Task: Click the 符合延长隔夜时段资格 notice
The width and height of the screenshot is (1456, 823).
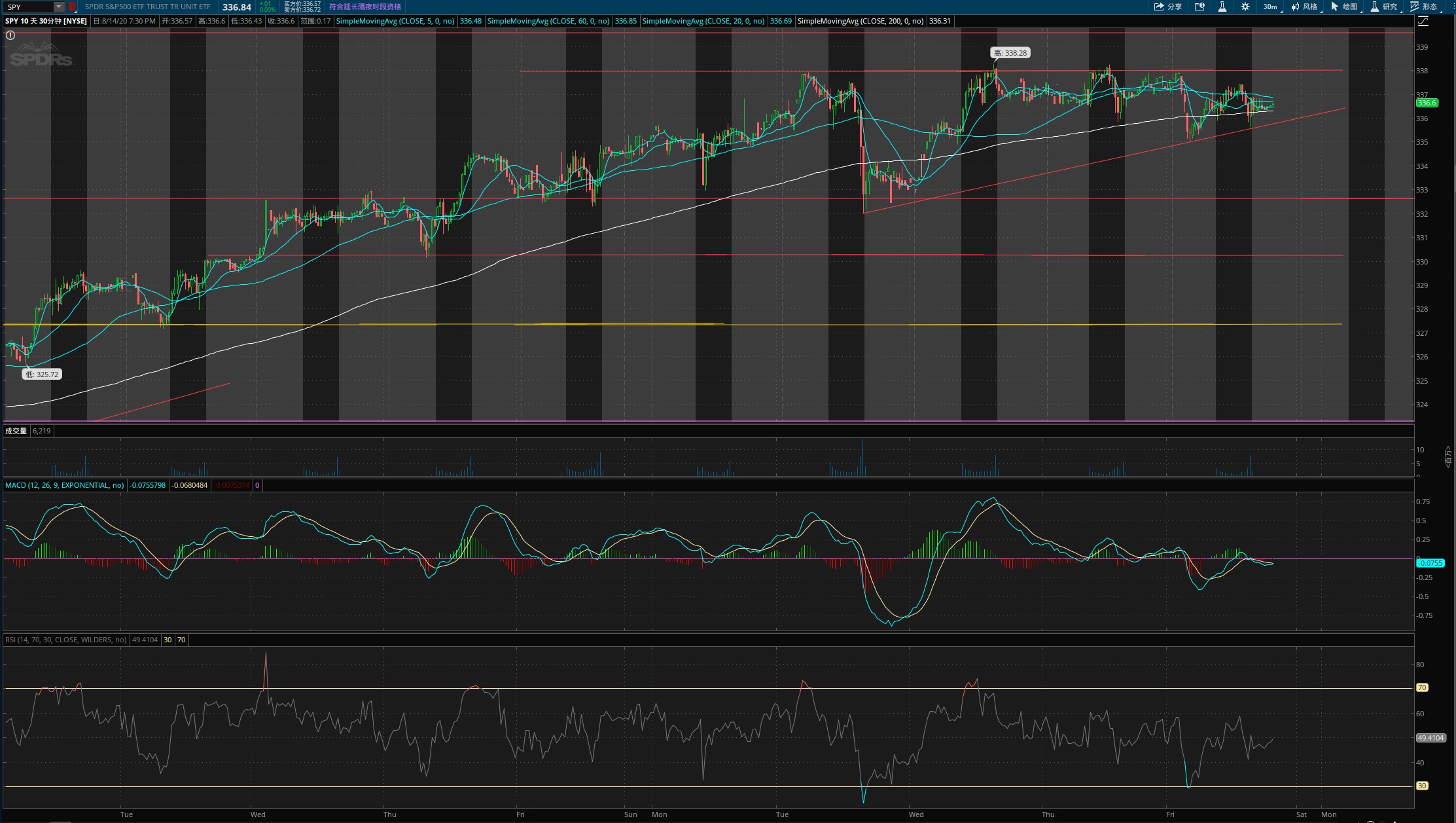Action: coord(365,7)
